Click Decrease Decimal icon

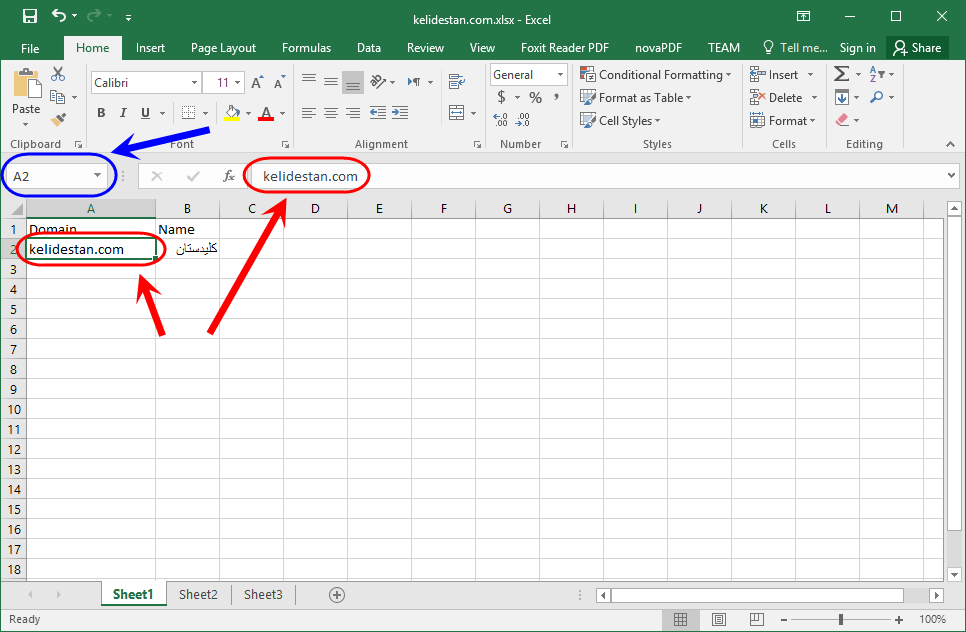[522, 120]
